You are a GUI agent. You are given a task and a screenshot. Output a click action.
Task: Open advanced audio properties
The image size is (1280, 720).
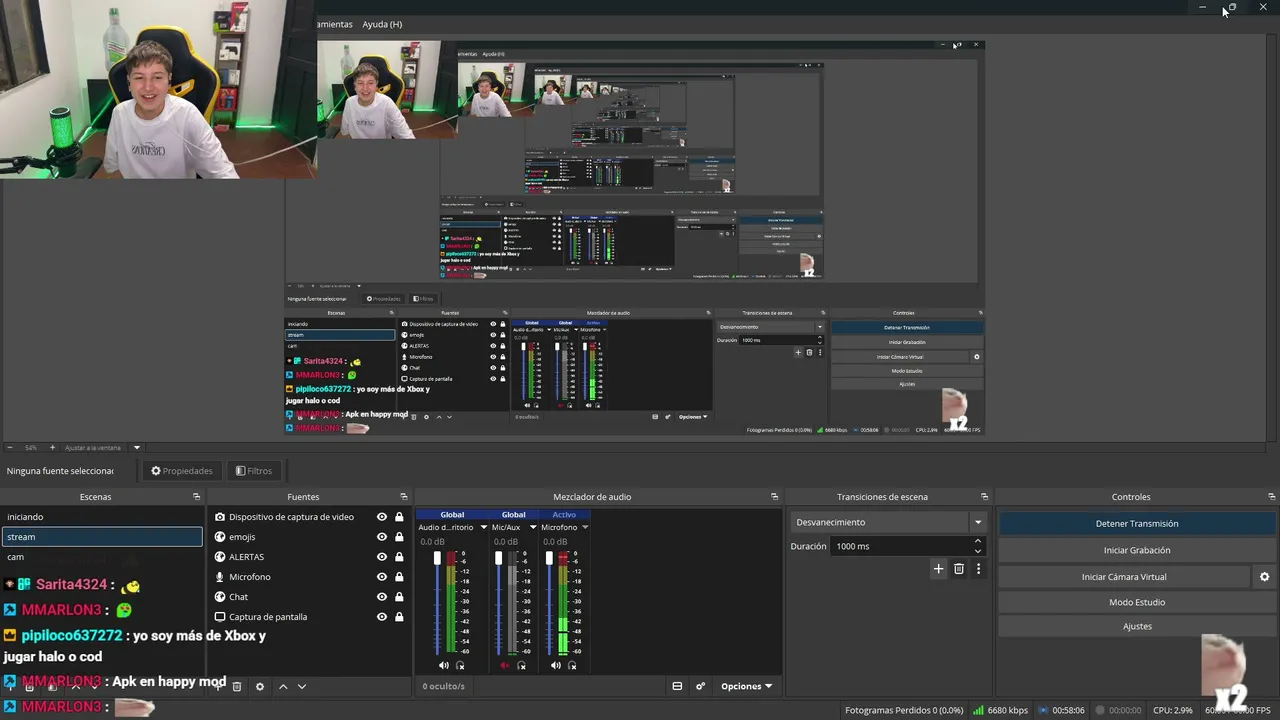(x=700, y=686)
